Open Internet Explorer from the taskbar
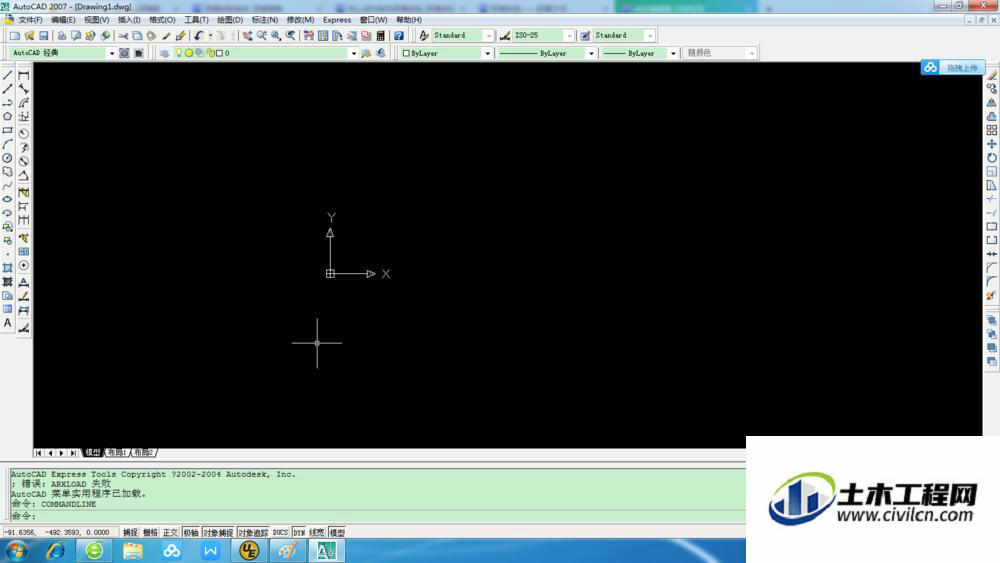The width and height of the screenshot is (1000, 563). tap(55, 551)
